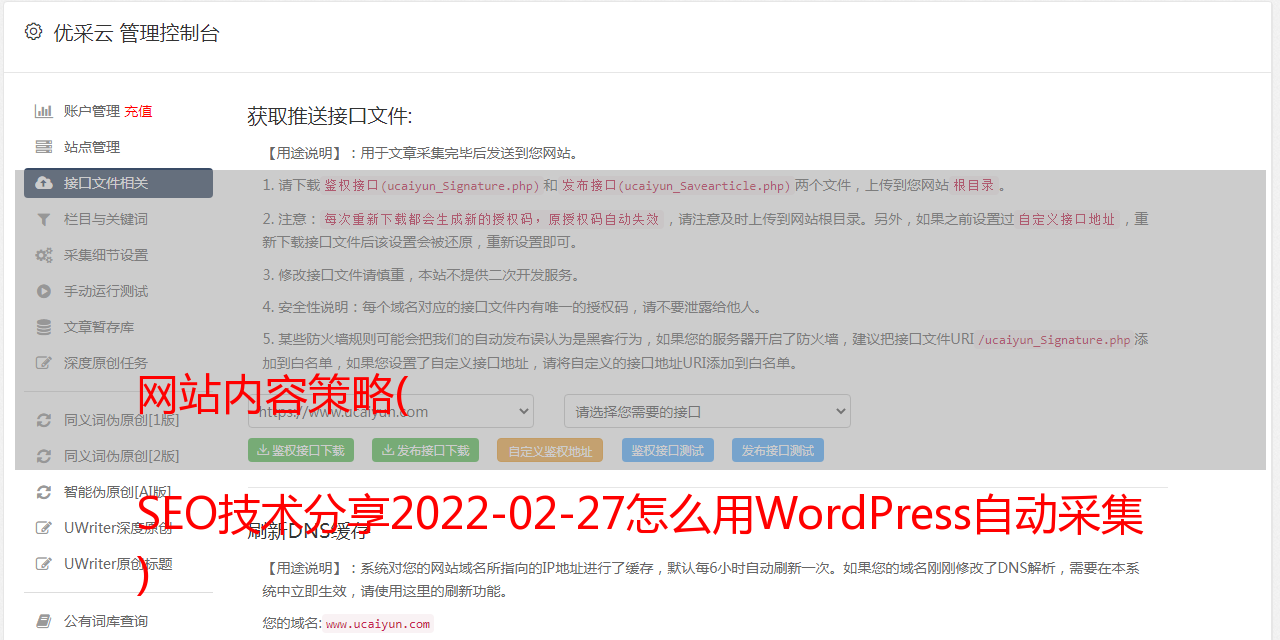Click the refresh icon for 智能伪原创[AI版]
The image size is (1280, 640).
44,492
